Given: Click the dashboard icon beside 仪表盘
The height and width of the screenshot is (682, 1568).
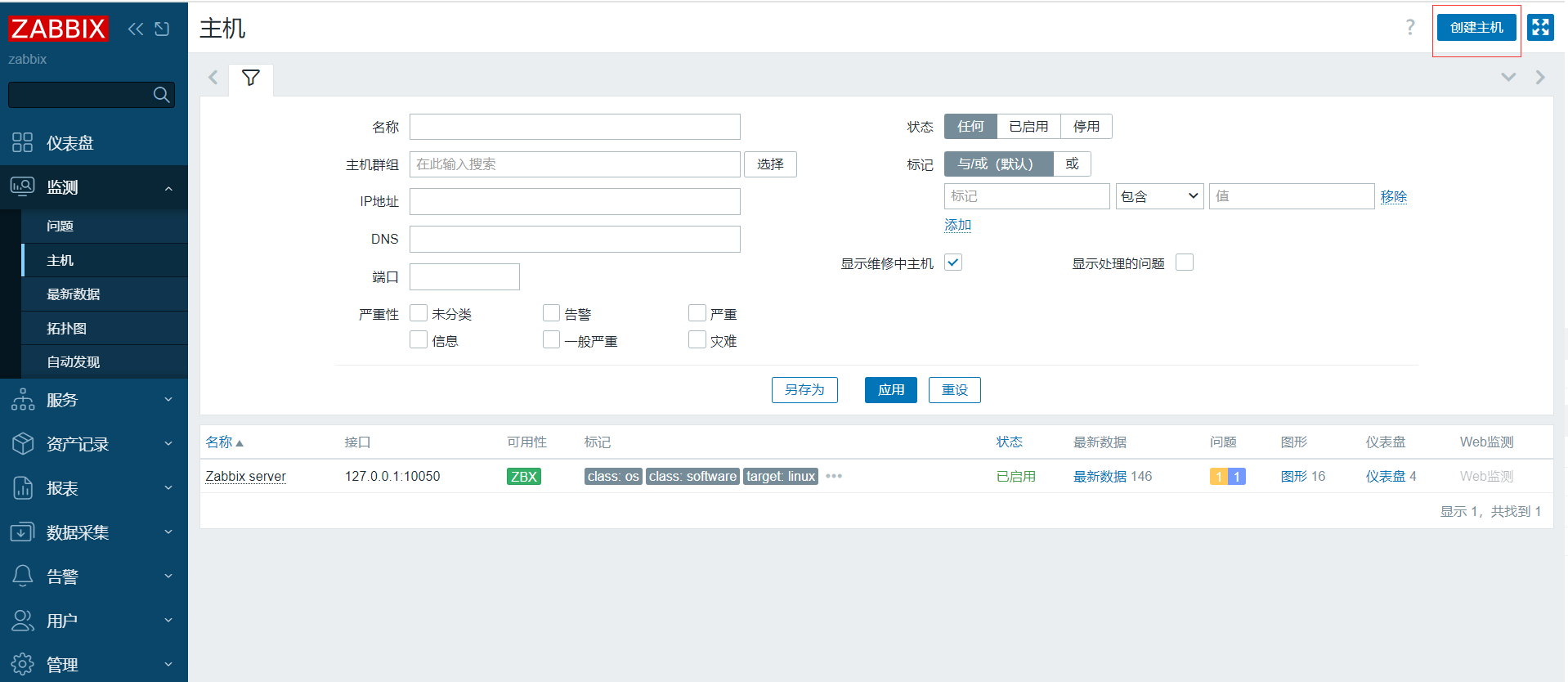Looking at the screenshot, I should point(23,143).
